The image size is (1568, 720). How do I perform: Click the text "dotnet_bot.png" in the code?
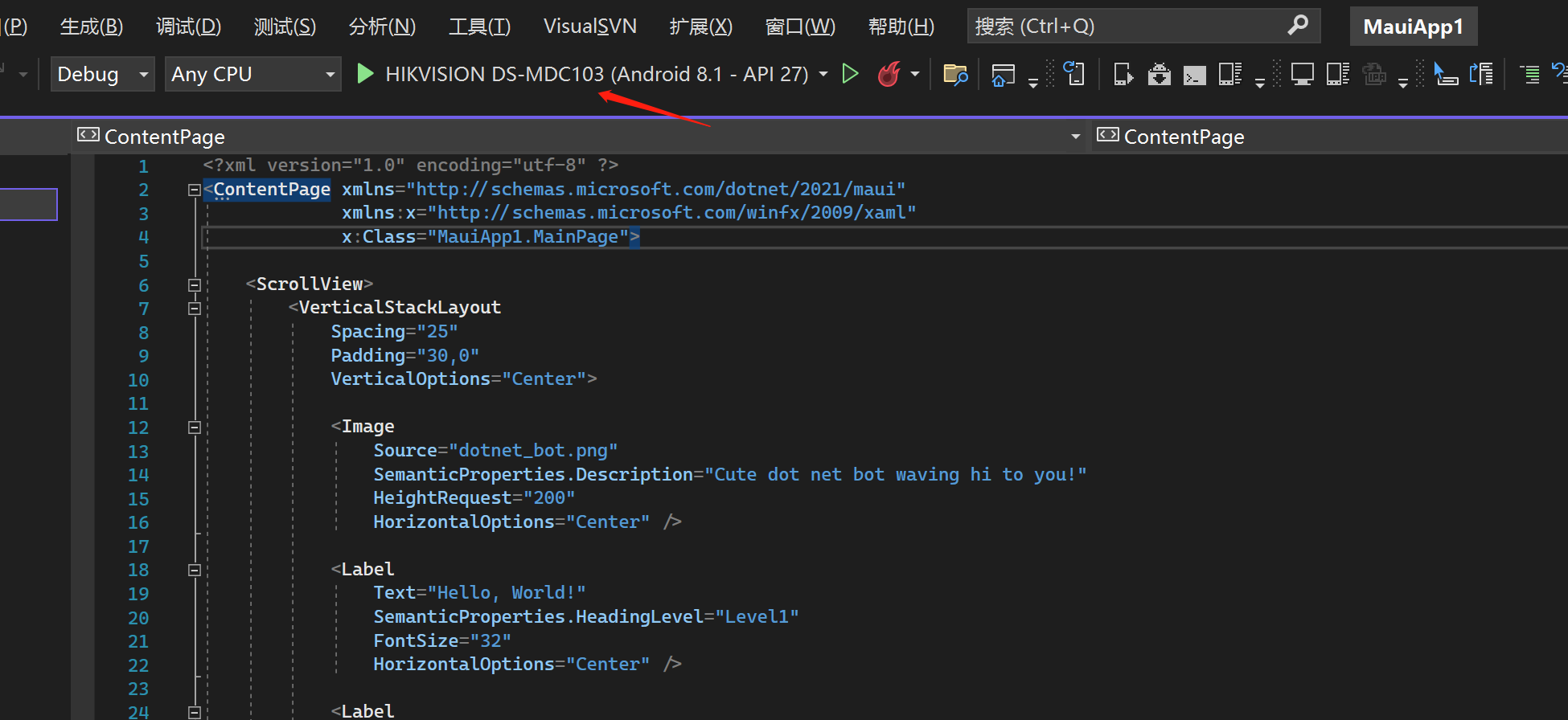pyautogui.click(x=532, y=451)
